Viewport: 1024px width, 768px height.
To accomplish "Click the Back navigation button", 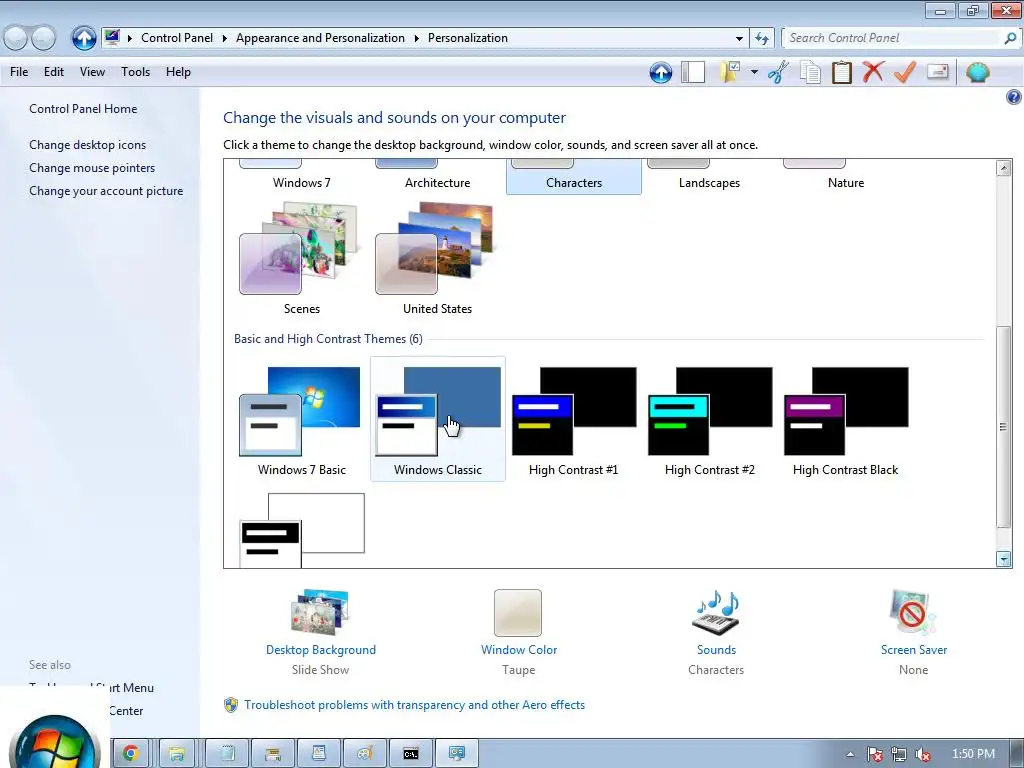I will point(16,38).
